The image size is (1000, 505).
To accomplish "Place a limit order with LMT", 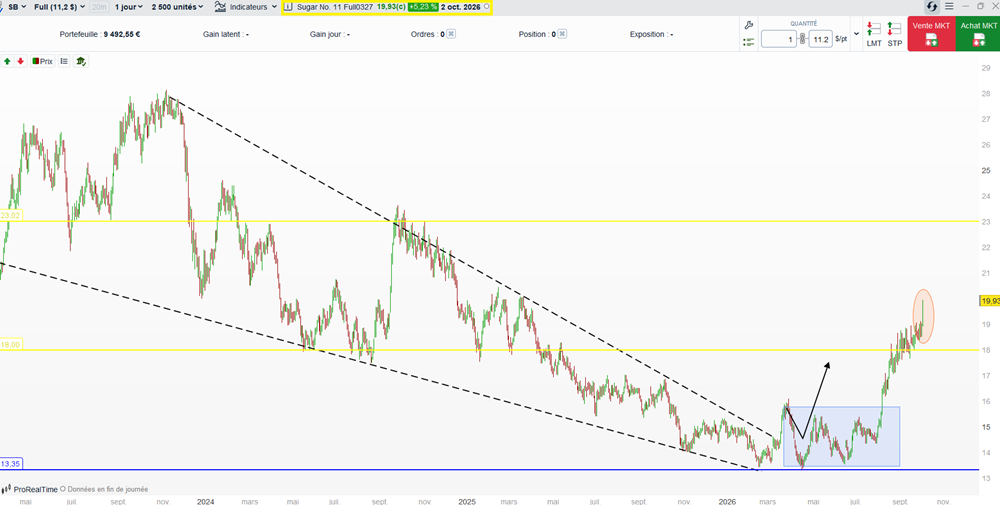I will click(x=874, y=34).
